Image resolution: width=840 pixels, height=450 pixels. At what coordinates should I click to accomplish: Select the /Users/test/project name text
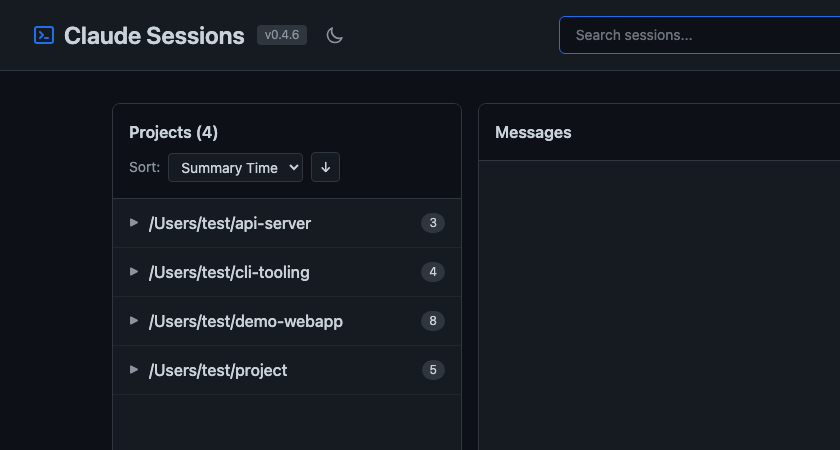click(218, 371)
